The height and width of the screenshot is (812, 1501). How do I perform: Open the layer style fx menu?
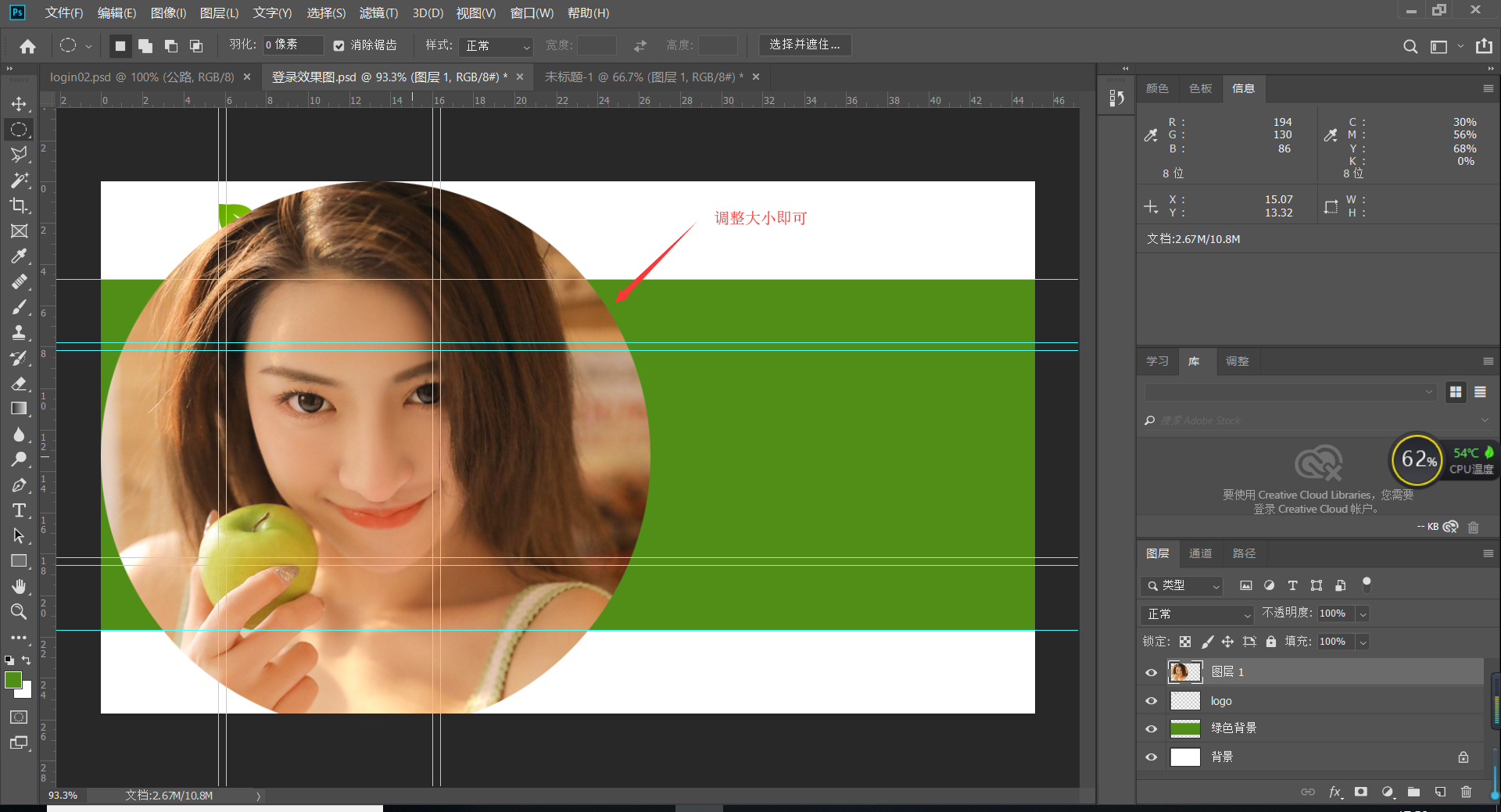point(1335,792)
